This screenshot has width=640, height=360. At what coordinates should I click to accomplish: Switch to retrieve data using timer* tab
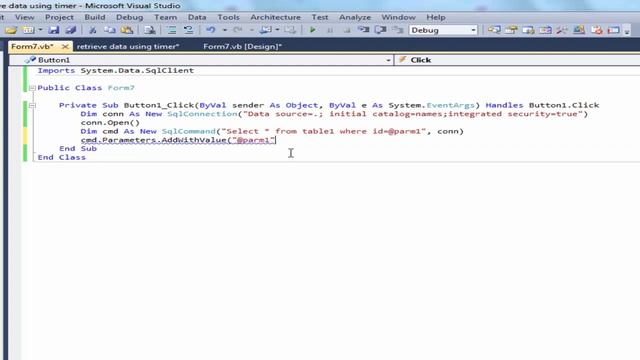pos(128,47)
